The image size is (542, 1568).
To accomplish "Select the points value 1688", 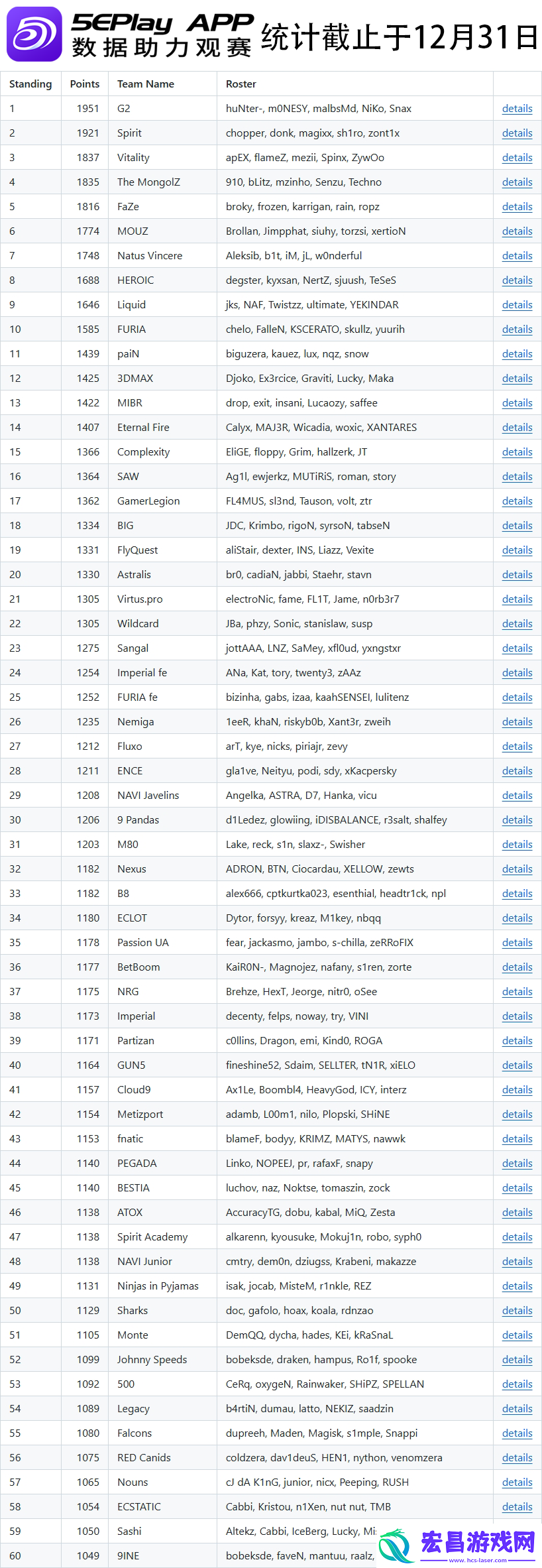I will pyautogui.click(x=88, y=280).
